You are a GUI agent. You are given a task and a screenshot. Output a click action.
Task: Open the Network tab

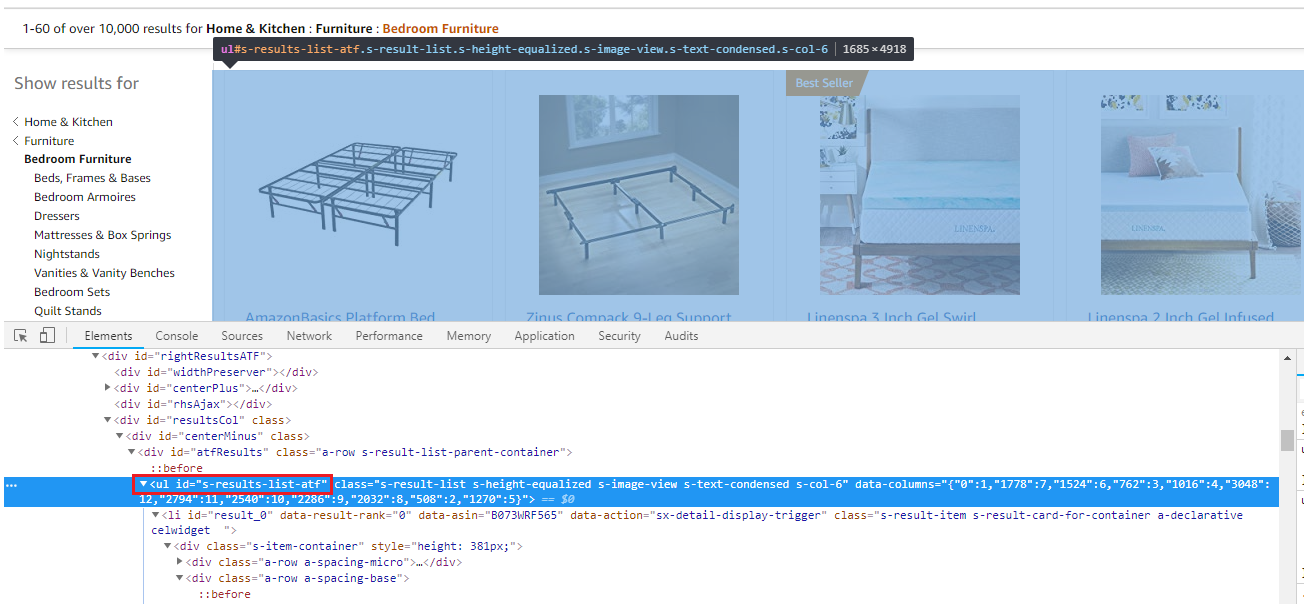click(309, 336)
